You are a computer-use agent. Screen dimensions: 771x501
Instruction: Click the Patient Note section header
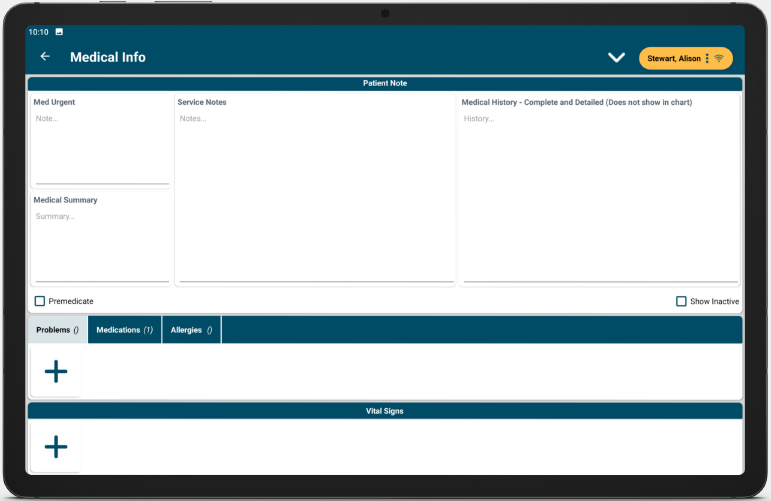(x=385, y=83)
